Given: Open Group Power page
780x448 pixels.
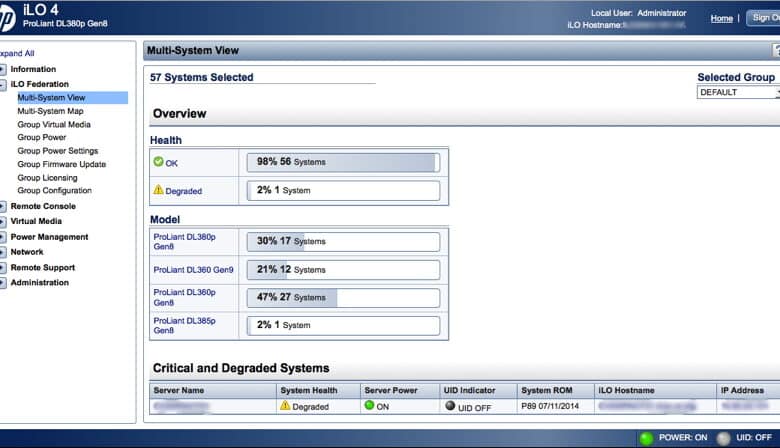Looking at the screenshot, I should point(41,137).
